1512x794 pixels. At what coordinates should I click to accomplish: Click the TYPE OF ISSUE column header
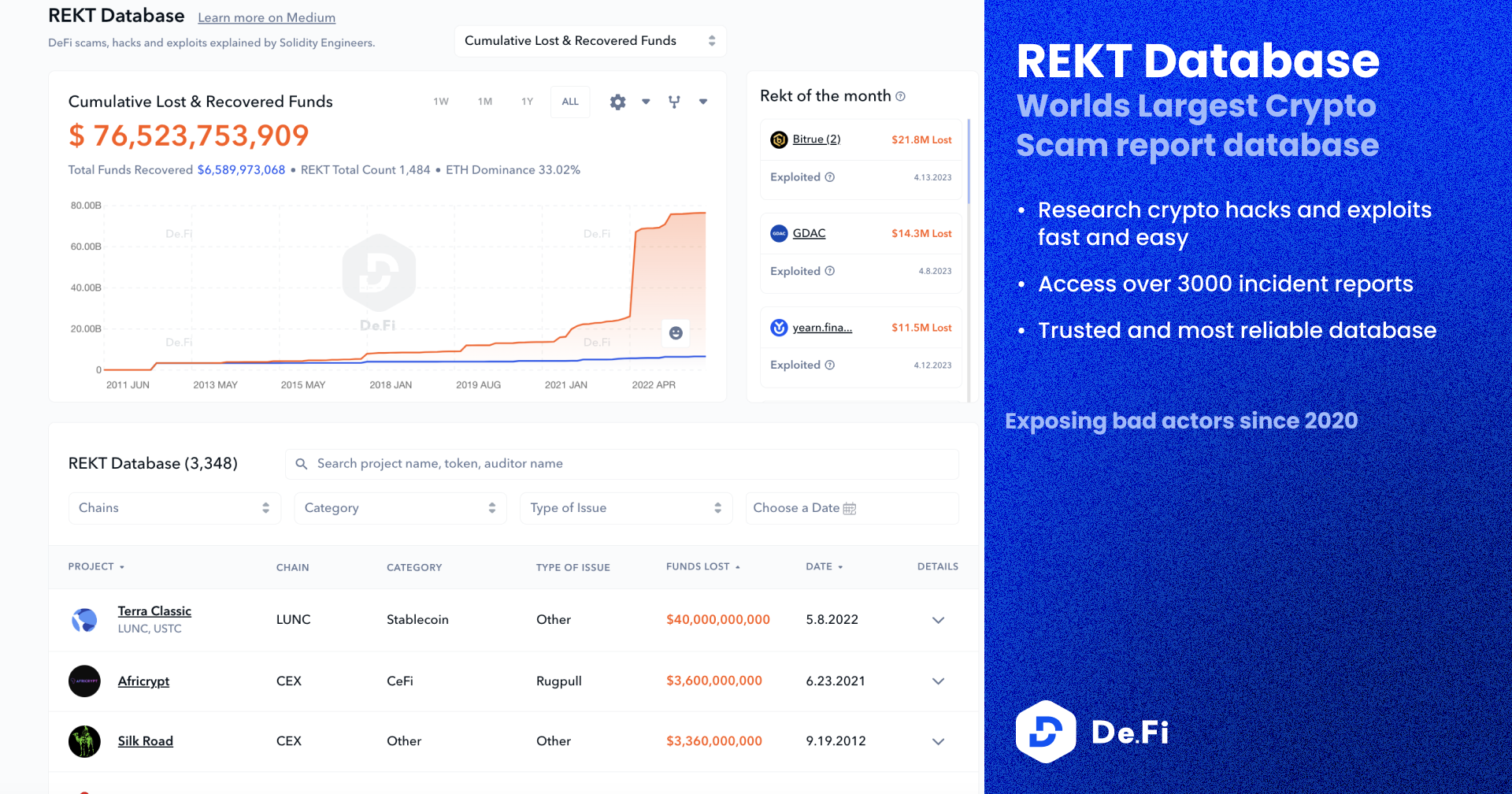pyautogui.click(x=573, y=567)
